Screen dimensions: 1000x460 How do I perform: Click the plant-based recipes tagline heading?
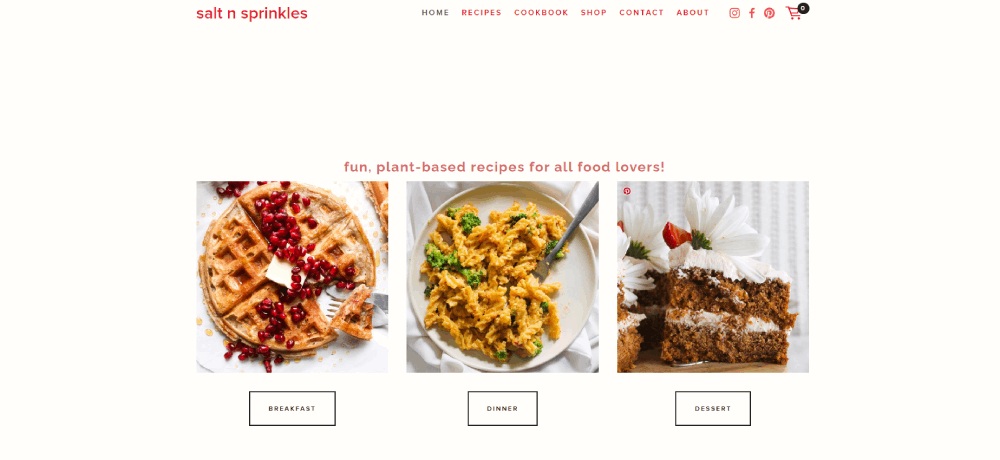504,167
